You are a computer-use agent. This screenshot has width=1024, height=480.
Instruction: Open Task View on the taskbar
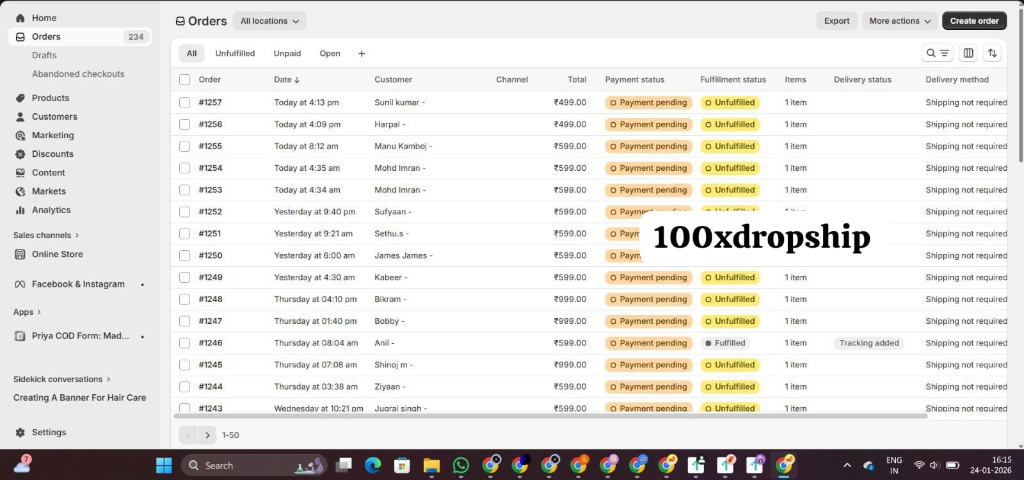click(344, 465)
